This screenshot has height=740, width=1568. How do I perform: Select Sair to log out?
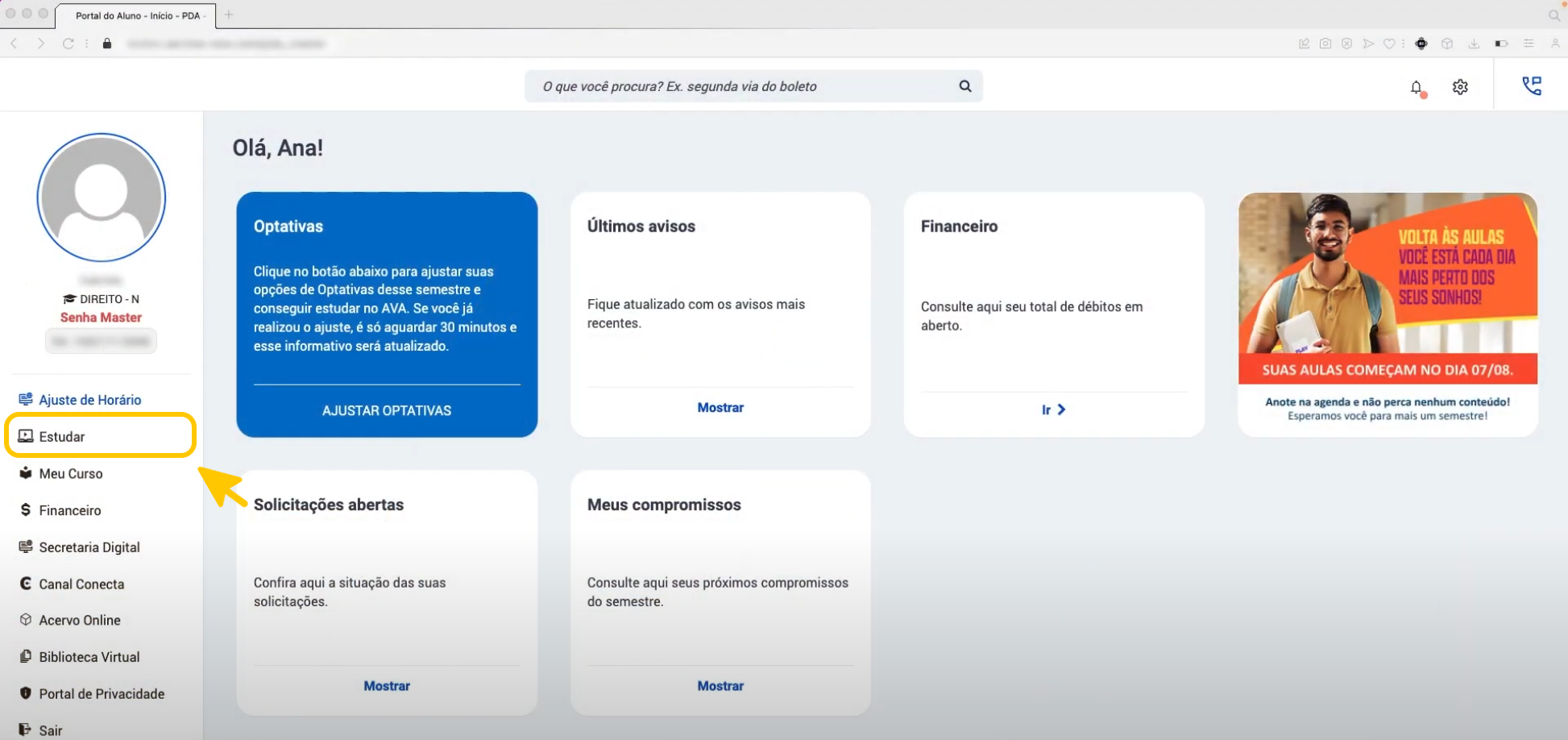(51, 729)
